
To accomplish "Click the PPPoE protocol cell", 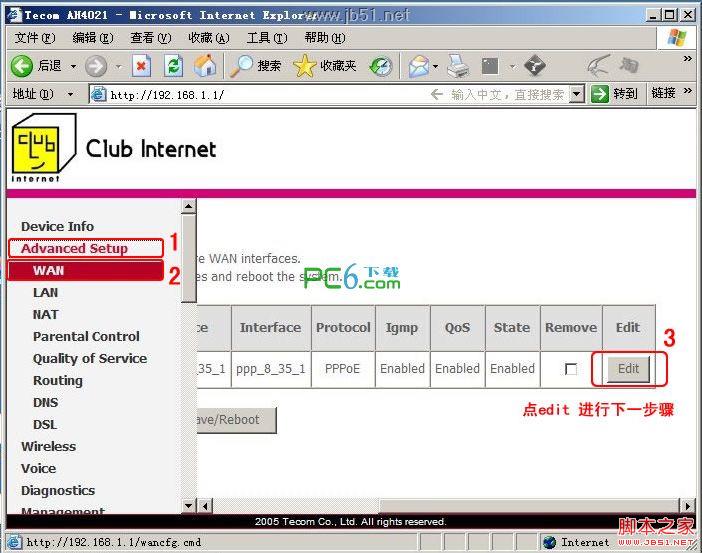I will coord(342,369).
